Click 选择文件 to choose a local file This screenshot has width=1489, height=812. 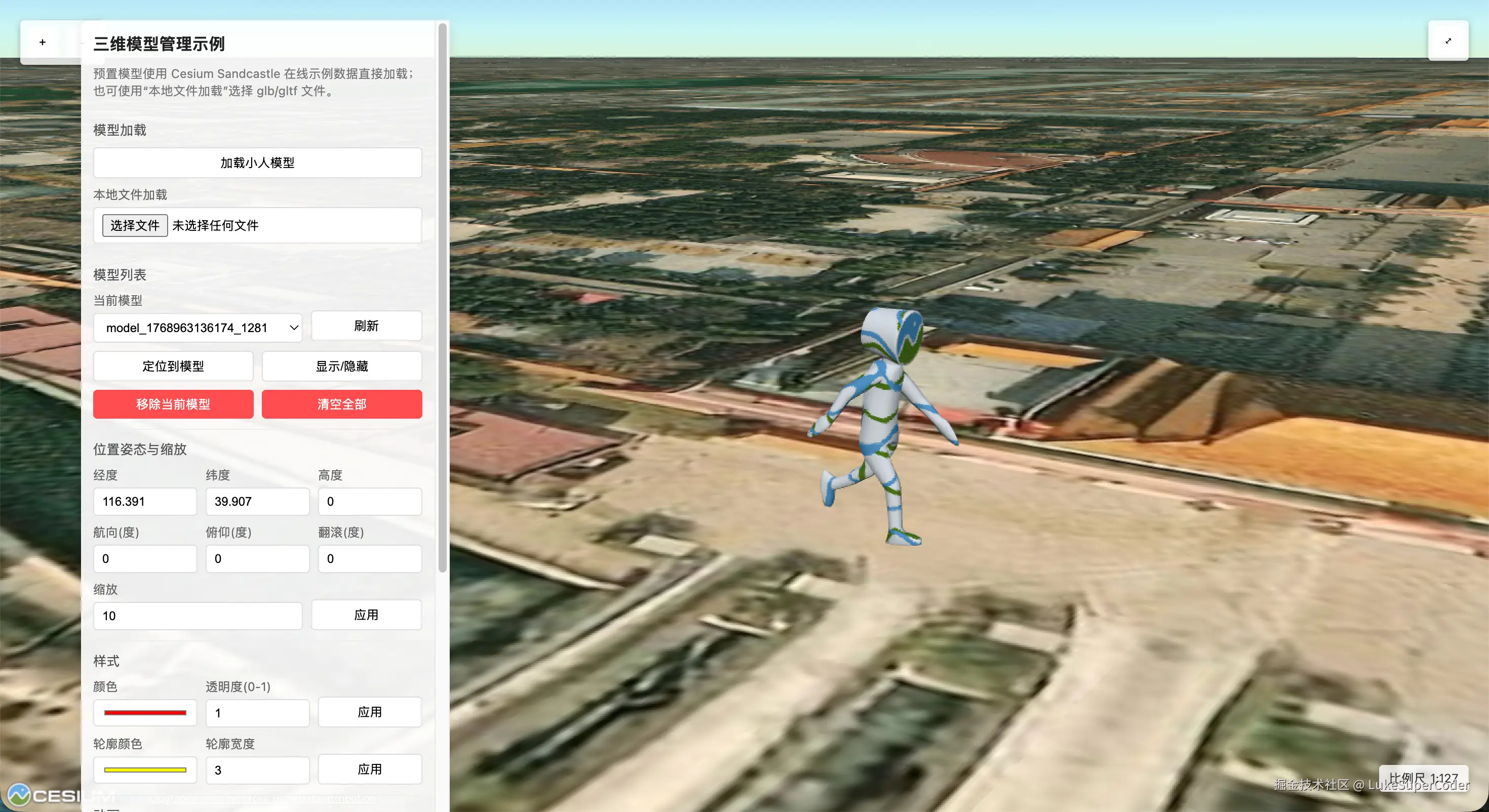pos(135,225)
